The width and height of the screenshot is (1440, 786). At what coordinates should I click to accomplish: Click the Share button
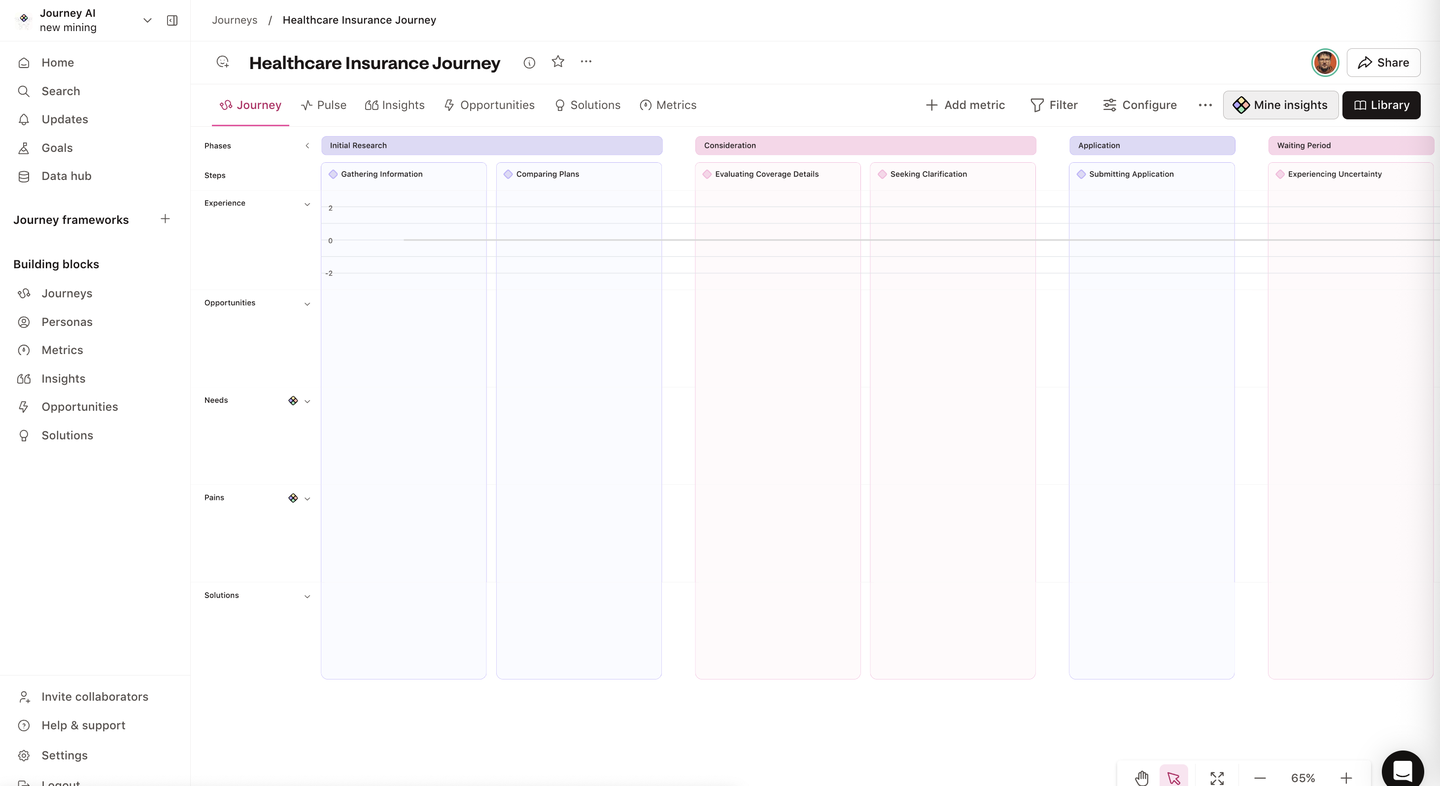tap(1383, 62)
